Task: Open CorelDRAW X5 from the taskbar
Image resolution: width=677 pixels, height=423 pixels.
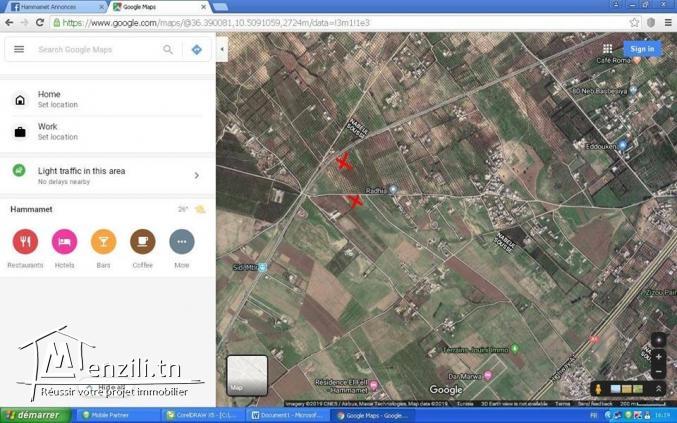Action: coord(204,415)
